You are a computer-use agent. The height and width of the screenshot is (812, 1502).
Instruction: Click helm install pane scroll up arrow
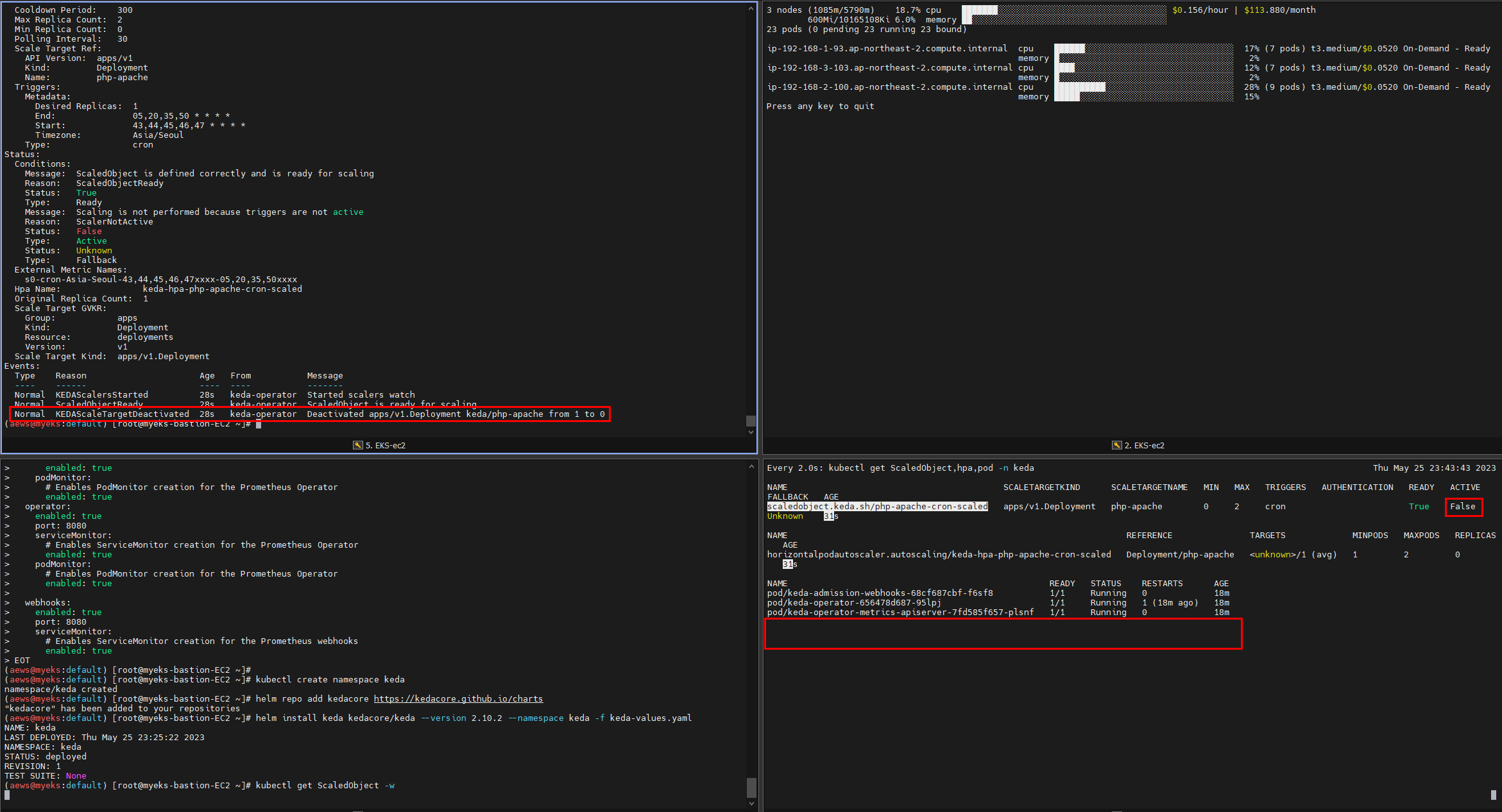point(751,466)
